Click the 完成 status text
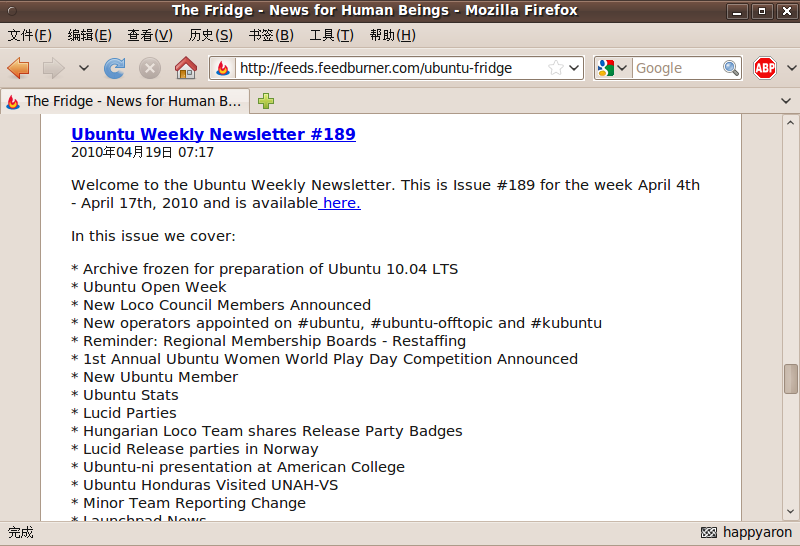 20,533
